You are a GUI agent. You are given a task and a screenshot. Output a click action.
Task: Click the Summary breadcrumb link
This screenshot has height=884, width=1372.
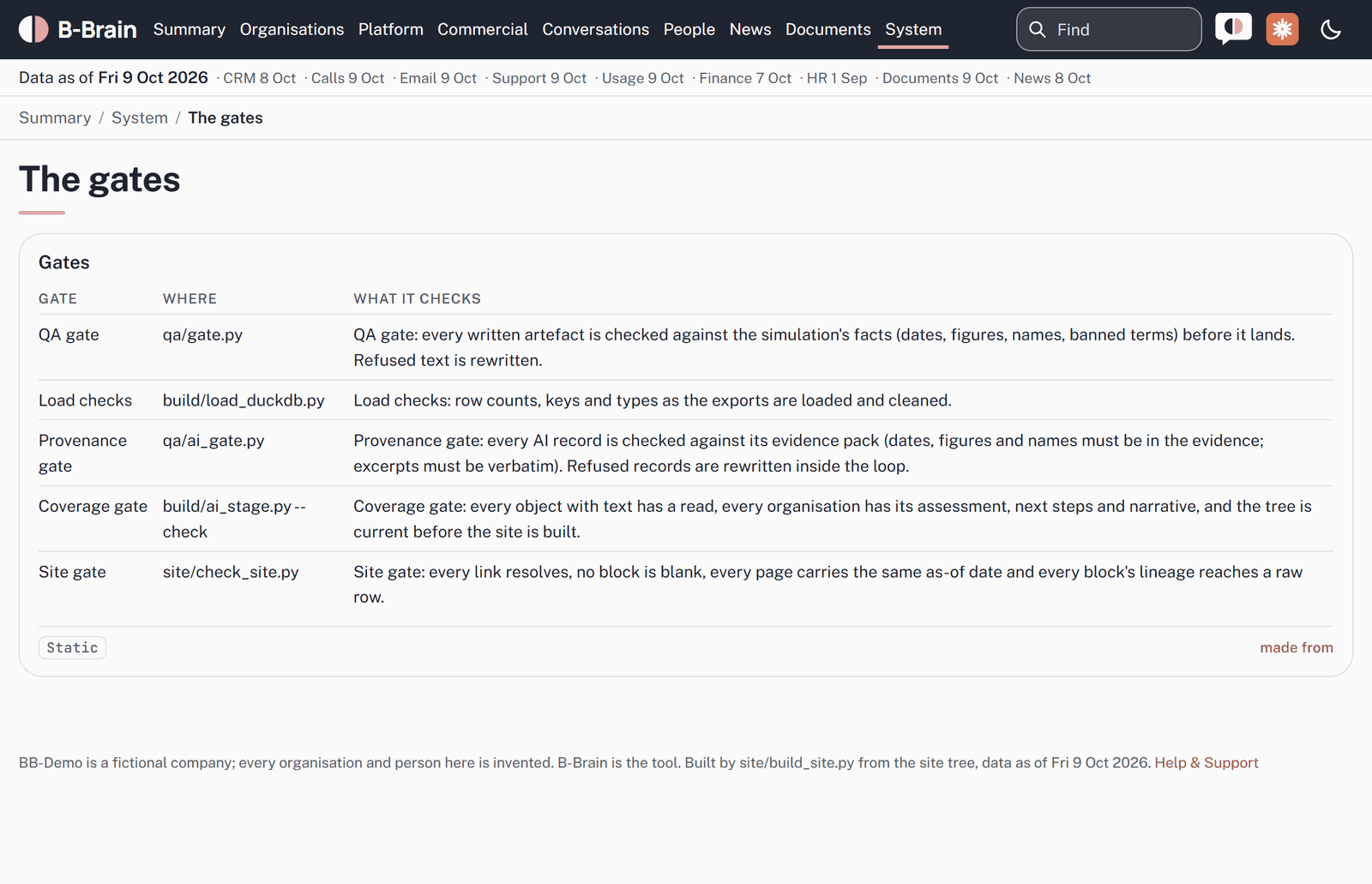coord(55,117)
